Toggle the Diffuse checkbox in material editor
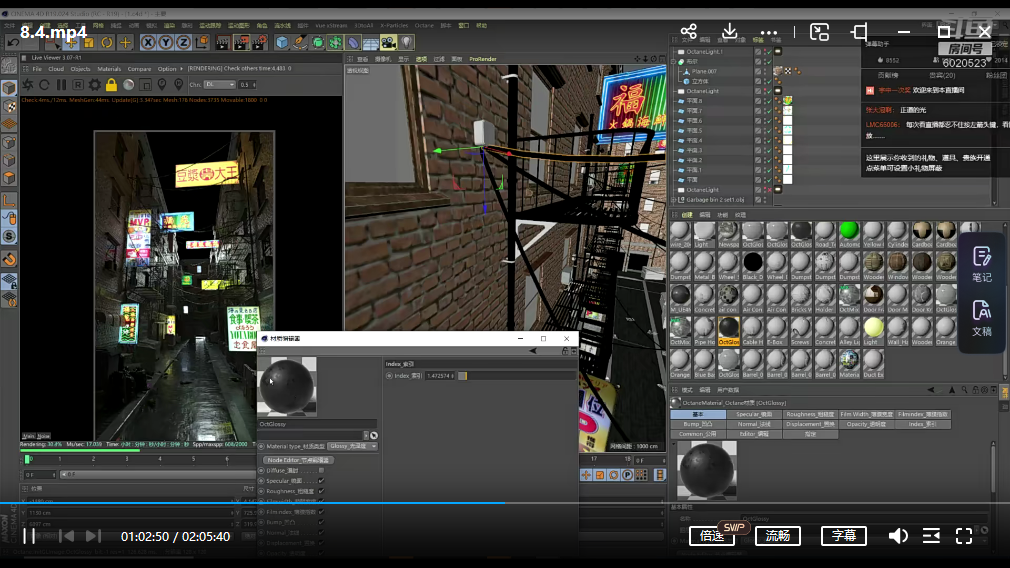 (321, 471)
